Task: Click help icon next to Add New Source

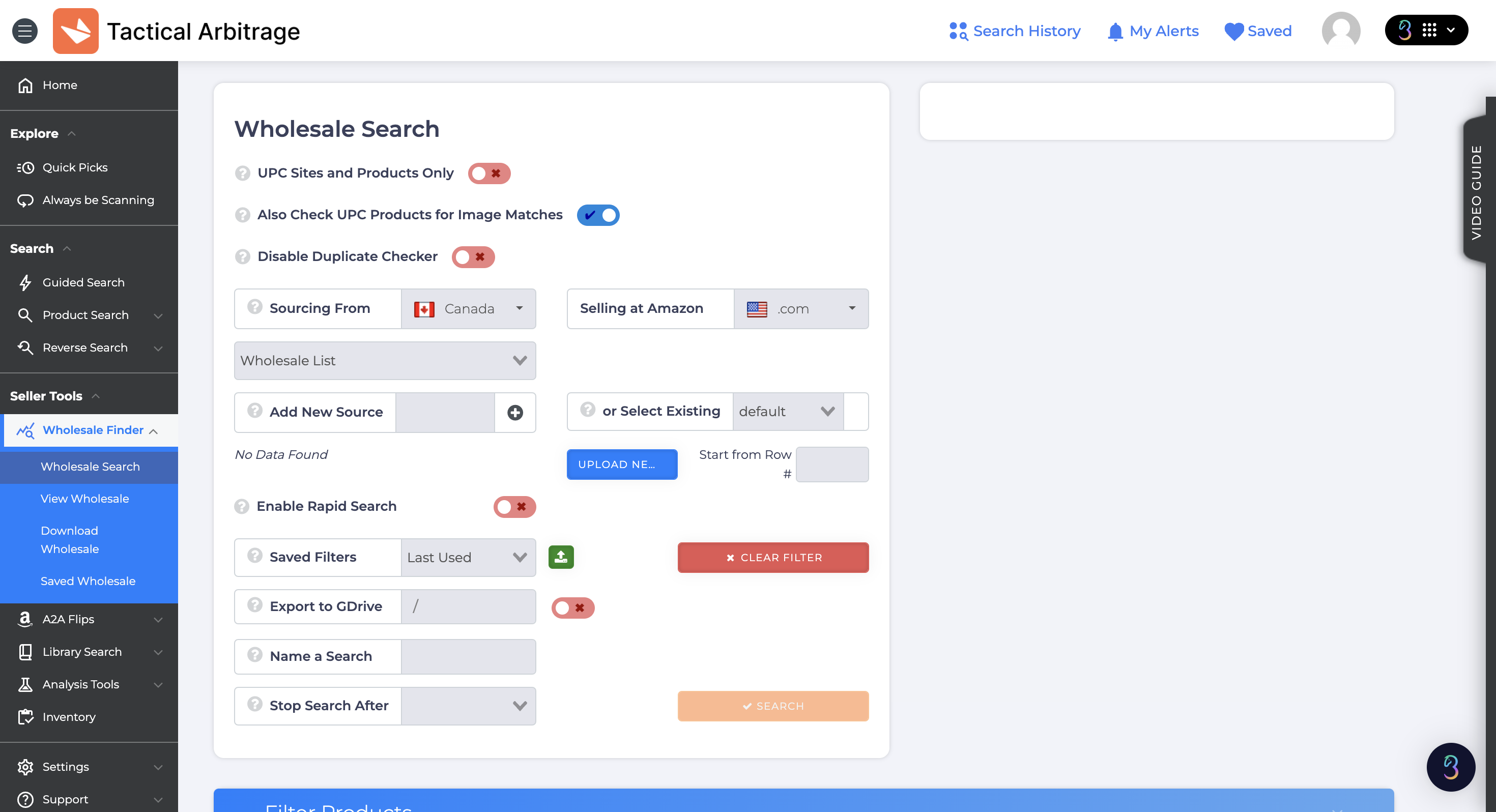Action: tap(254, 411)
